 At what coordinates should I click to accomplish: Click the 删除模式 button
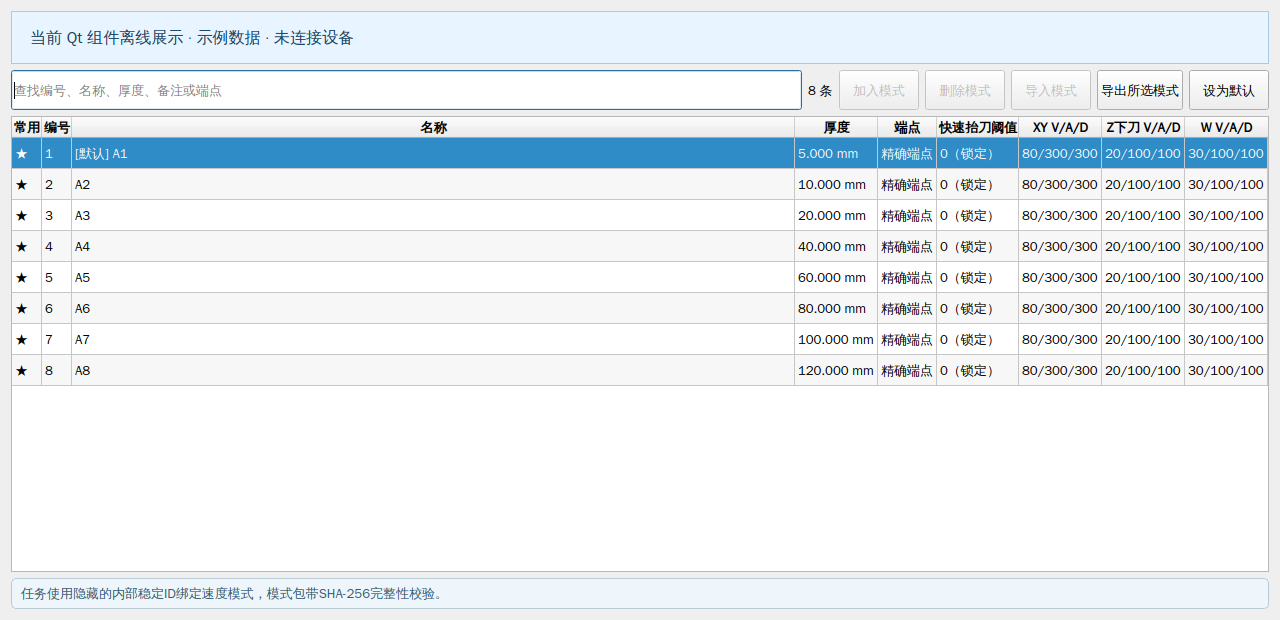click(x=965, y=90)
